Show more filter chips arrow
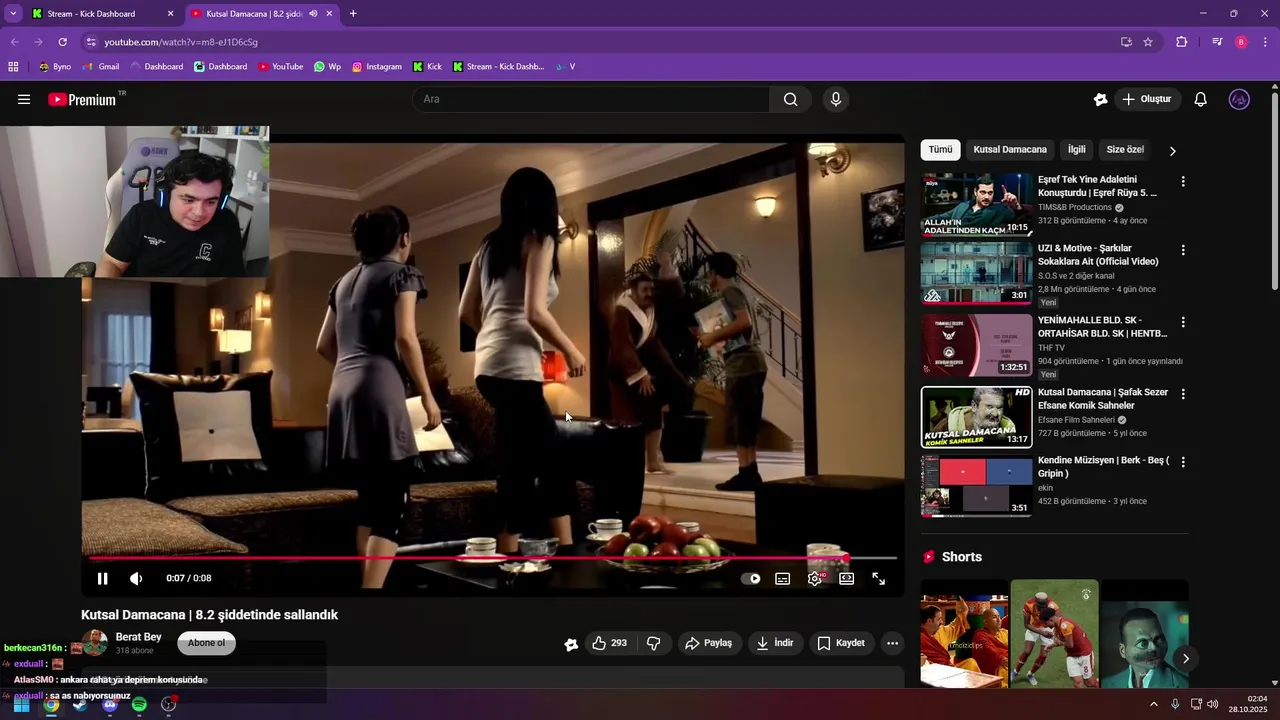This screenshot has width=1280, height=720. tap(1172, 151)
